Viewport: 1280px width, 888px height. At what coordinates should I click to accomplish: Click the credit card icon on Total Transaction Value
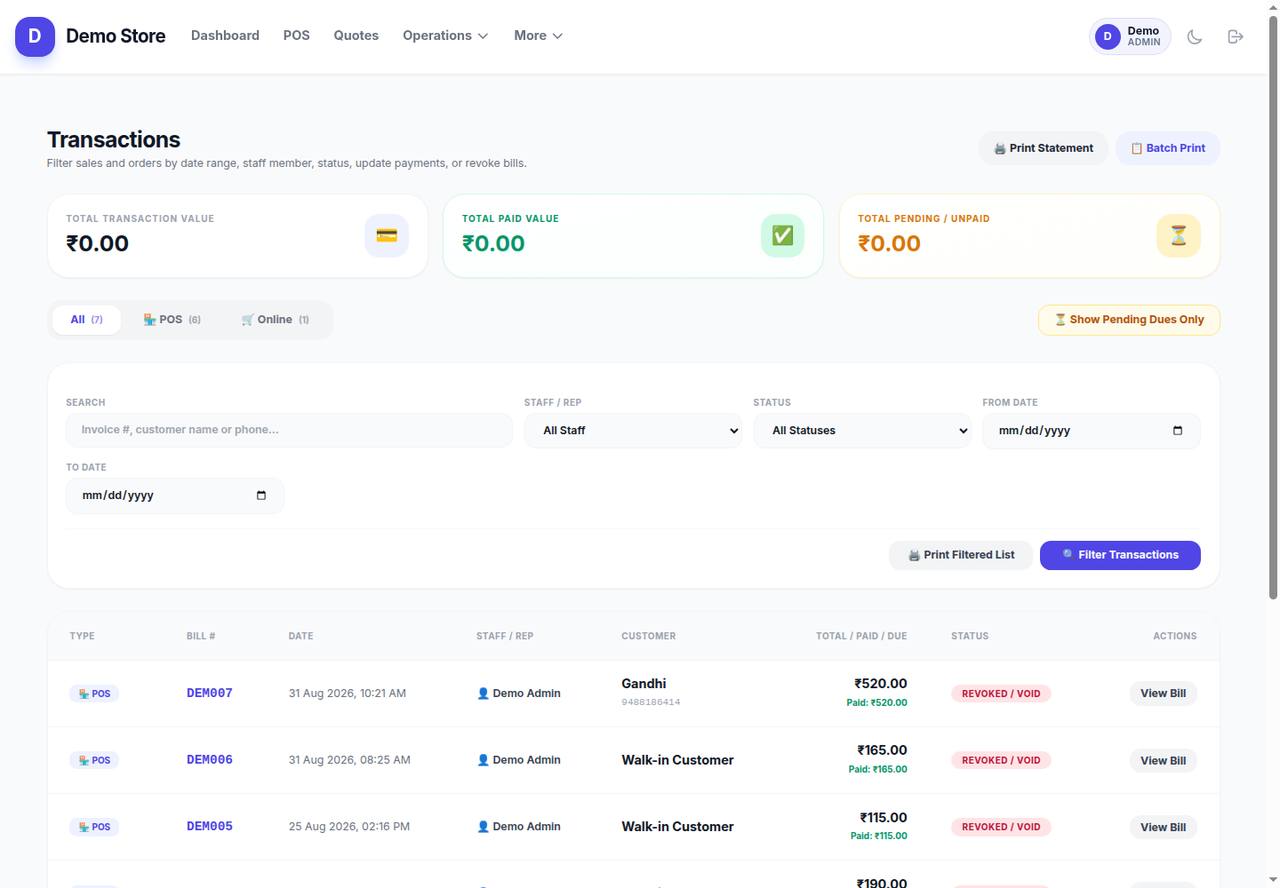click(x=387, y=236)
